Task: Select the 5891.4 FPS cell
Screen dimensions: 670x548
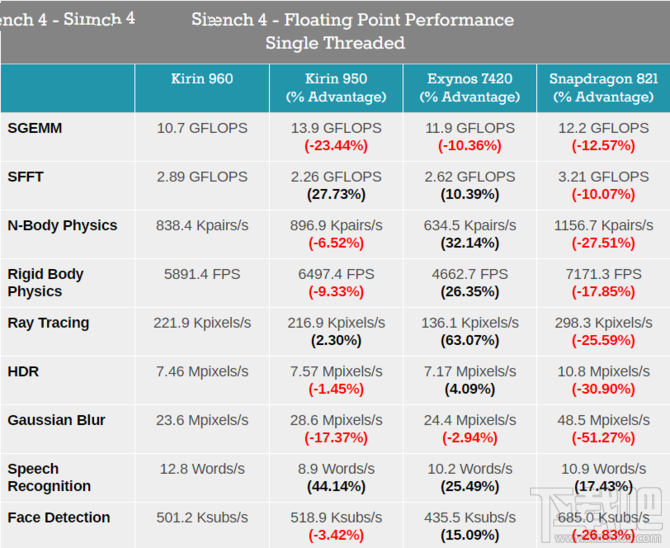Action: pos(202,274)
